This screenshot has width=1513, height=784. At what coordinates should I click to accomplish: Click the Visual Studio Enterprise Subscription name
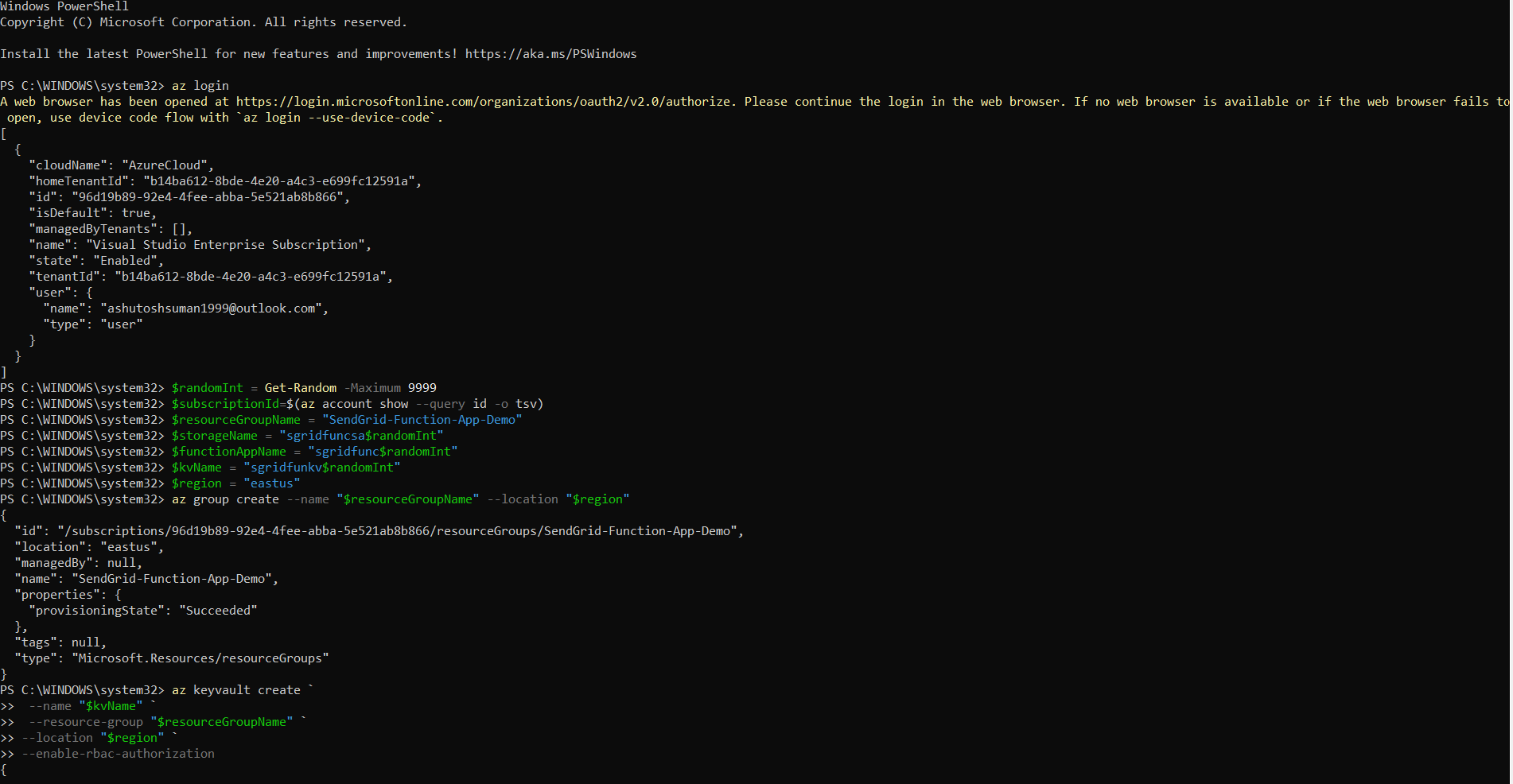click(x=230, y=244)
